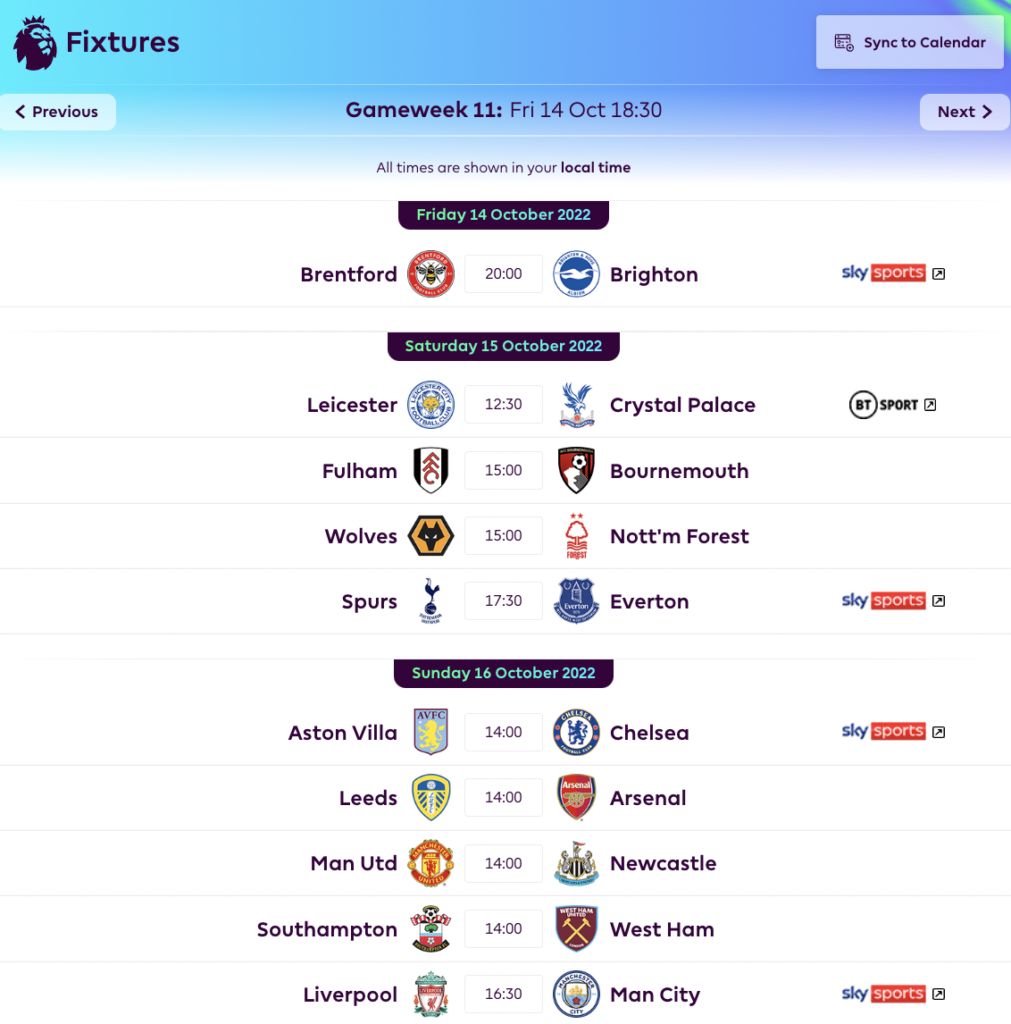This screenshot has width=1011, height=1024.
Task: Click the Man Utd club badge
Action: coord(431,864)
